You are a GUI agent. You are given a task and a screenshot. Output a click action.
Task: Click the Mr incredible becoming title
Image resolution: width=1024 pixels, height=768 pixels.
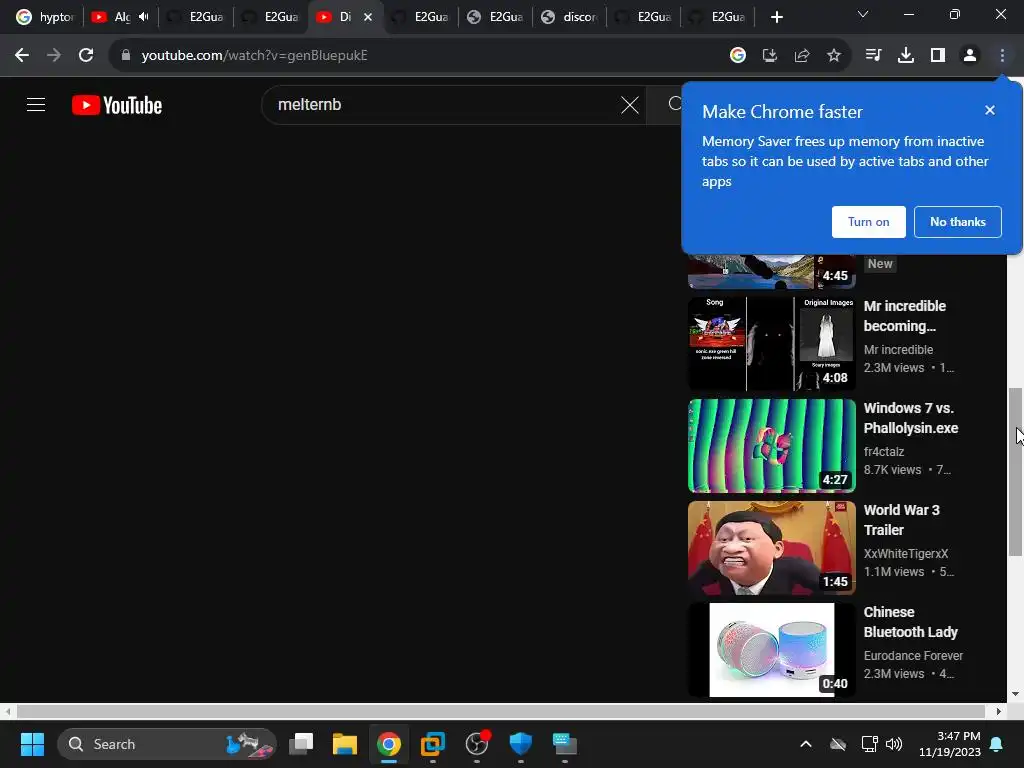click(x=904, y=316)
